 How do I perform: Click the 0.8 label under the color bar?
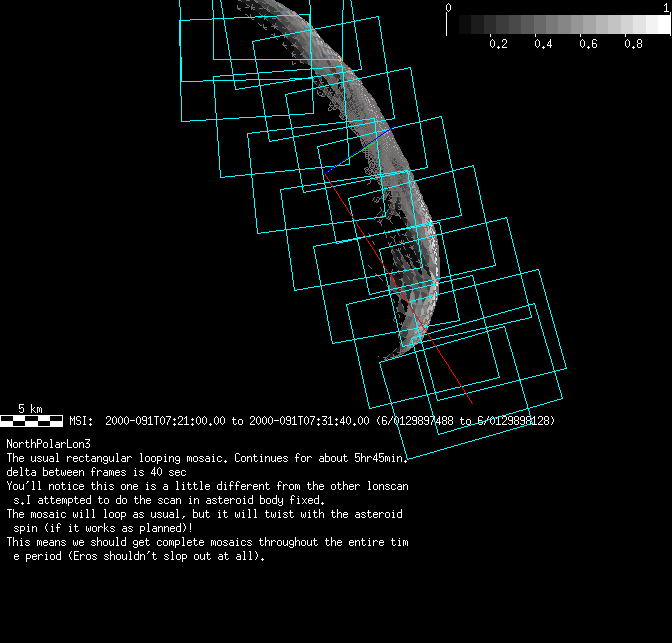pyautogui.click(x=633, y=44)
